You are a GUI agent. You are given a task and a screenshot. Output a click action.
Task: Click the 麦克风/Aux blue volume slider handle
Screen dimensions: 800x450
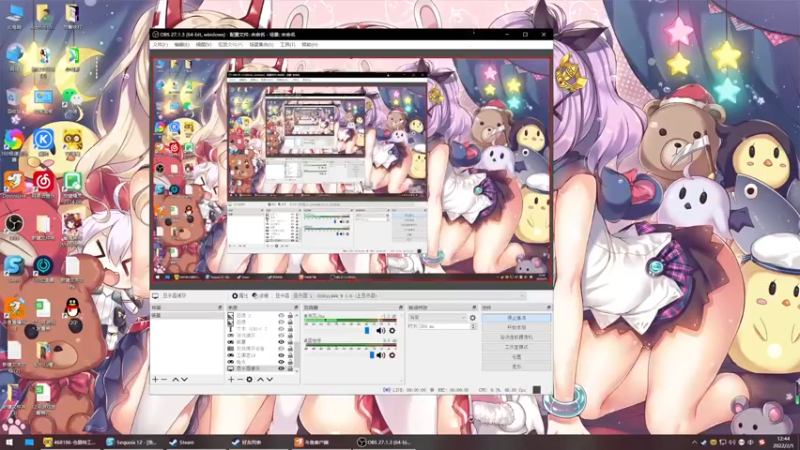pyautogui.click(x=367, y=331)
